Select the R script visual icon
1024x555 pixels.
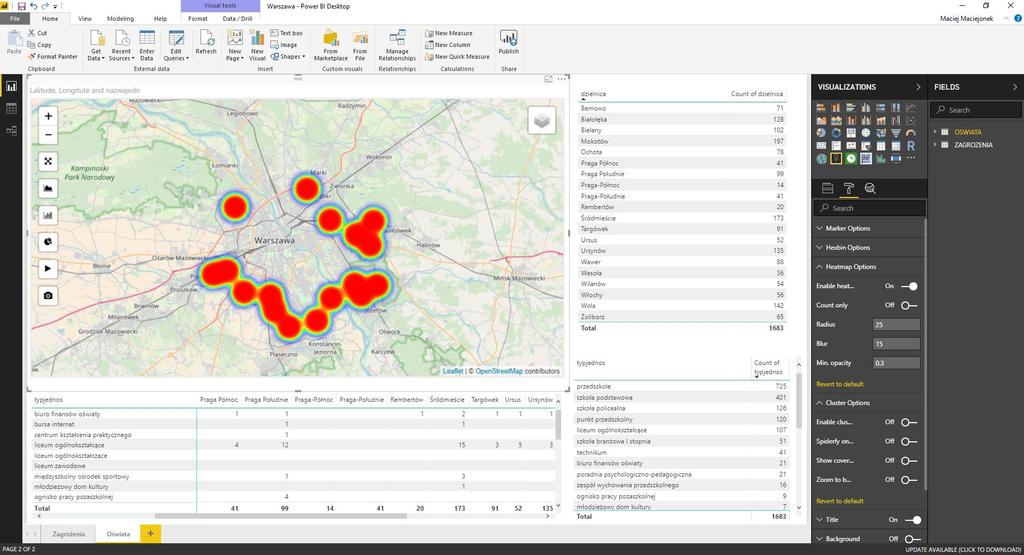pos(910,146)
